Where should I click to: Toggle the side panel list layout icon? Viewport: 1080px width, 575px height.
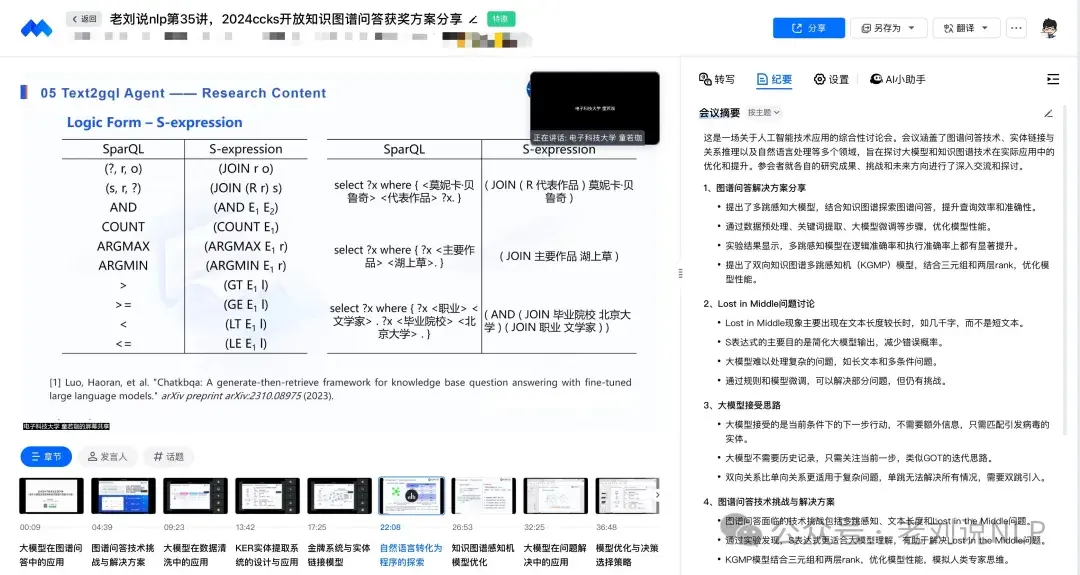1052,79
